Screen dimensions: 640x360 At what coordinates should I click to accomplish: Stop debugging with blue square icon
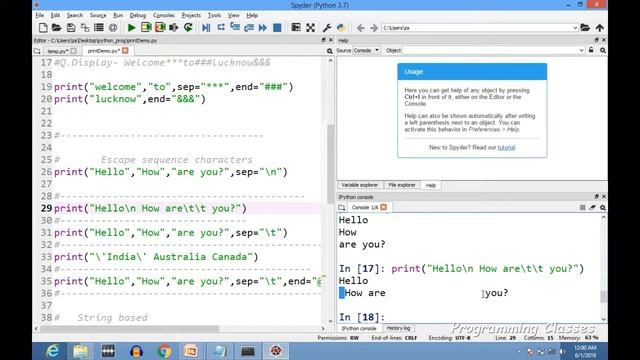coord(277,28)
